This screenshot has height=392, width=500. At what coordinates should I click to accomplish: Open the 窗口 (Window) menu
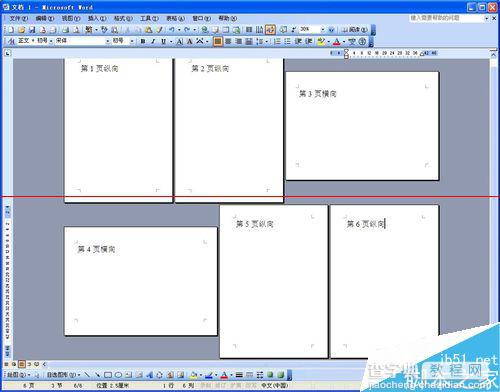[x=201, y=18]
